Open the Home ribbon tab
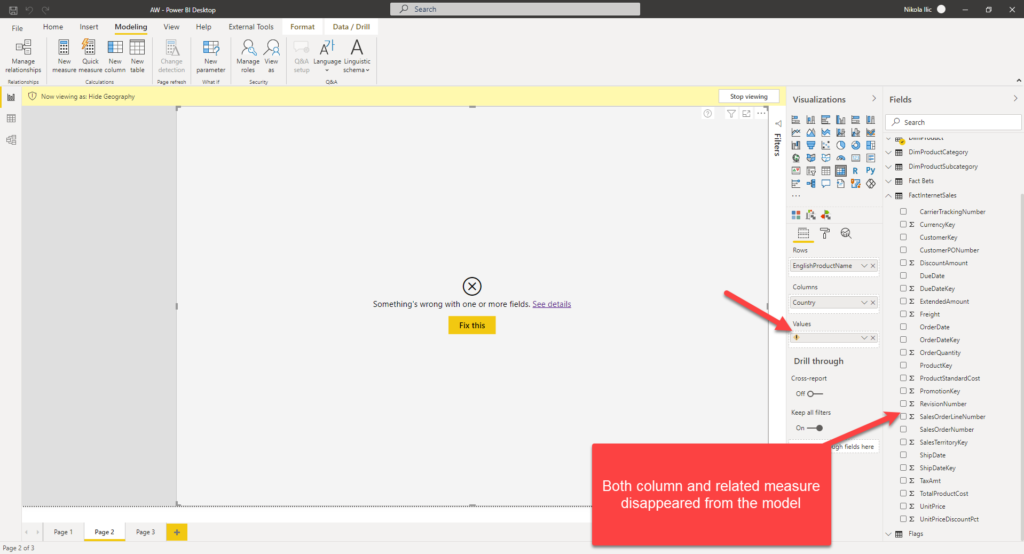1024x554 pixels. pos(53,27)
